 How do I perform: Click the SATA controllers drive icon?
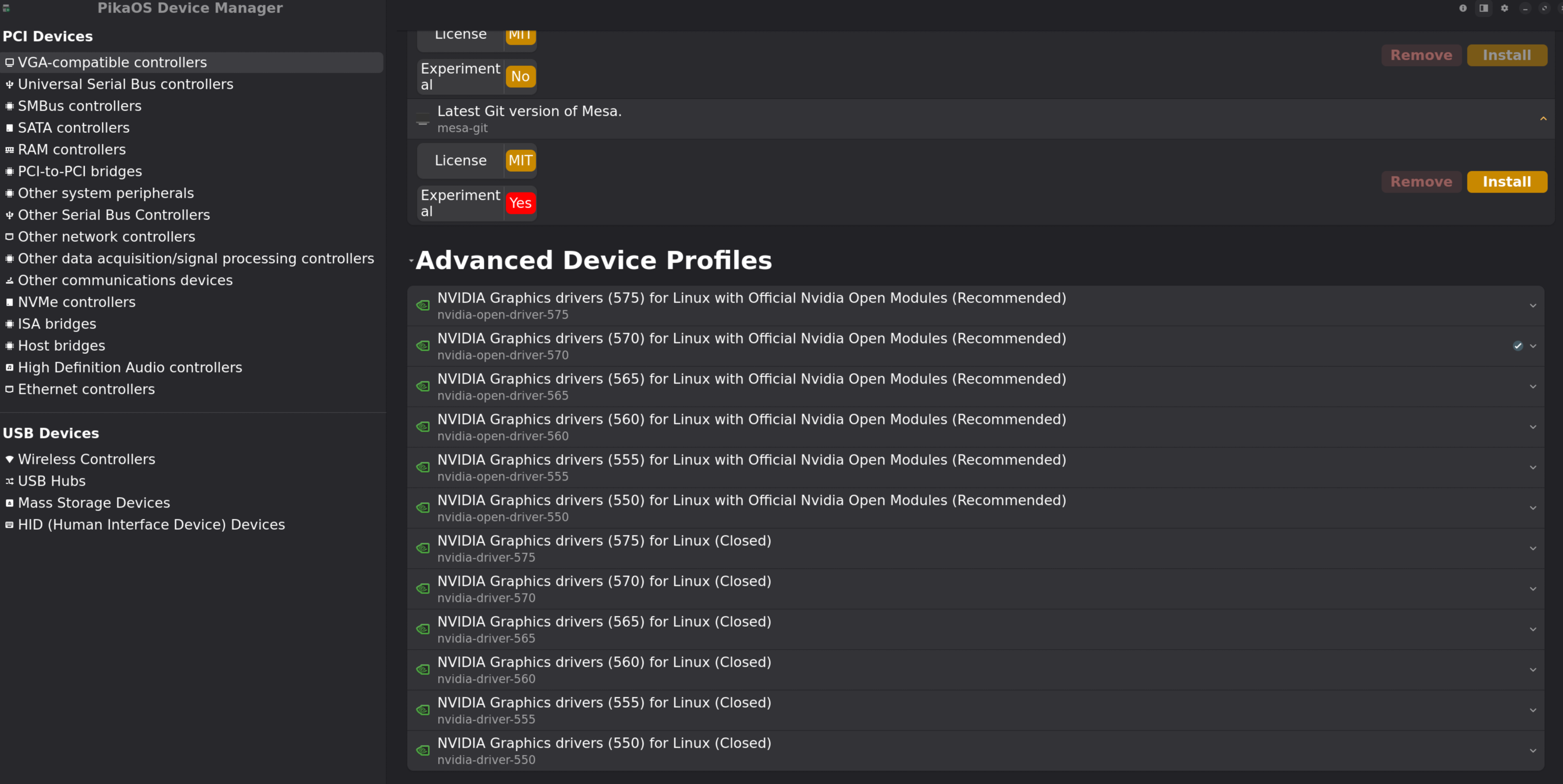coord(9,128)
